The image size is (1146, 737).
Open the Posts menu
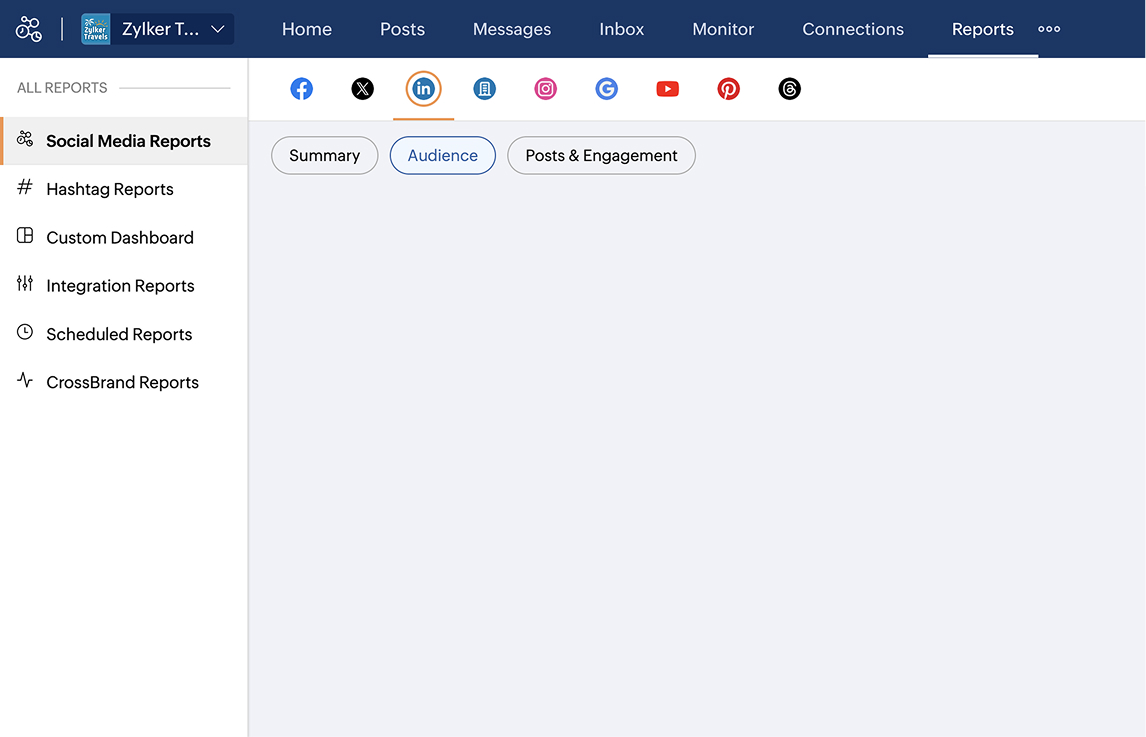click(402, 29)
